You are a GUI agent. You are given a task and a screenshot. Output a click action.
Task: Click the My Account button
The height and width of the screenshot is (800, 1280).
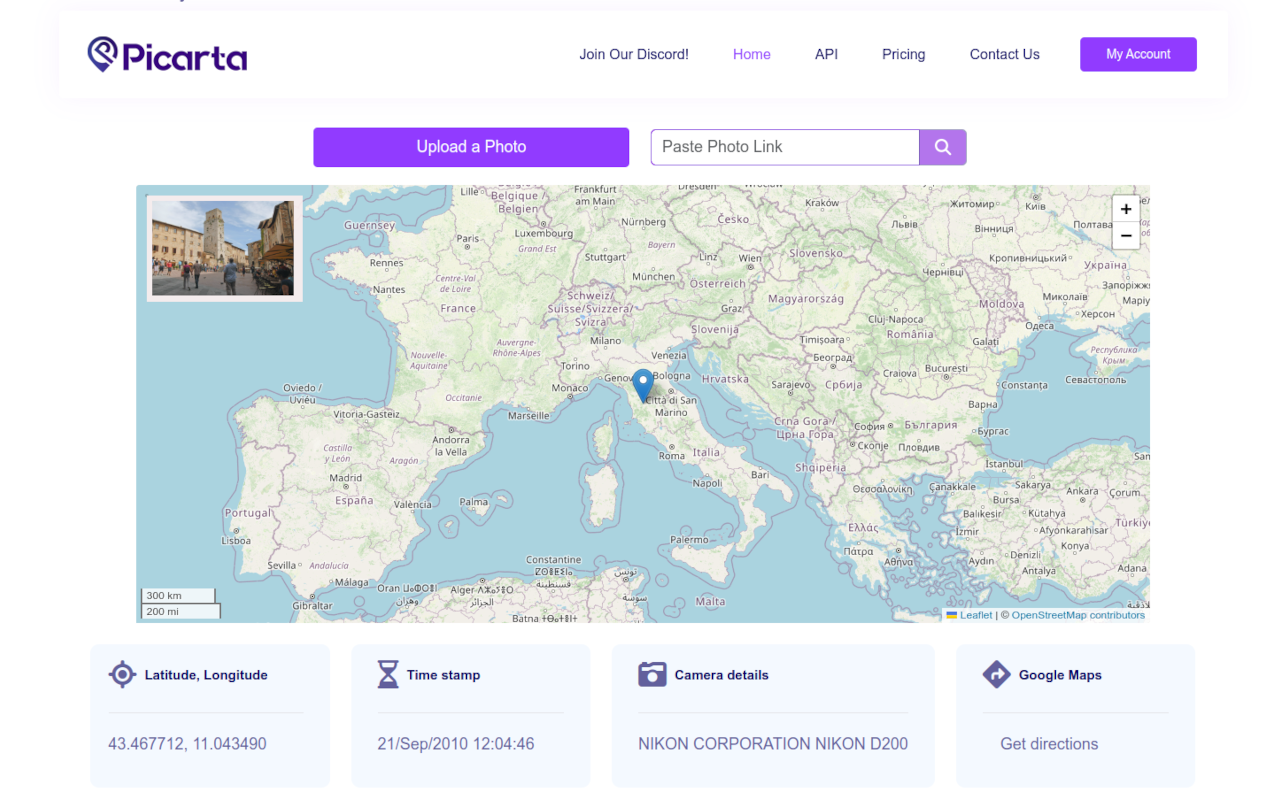(x=1138, y=54)
